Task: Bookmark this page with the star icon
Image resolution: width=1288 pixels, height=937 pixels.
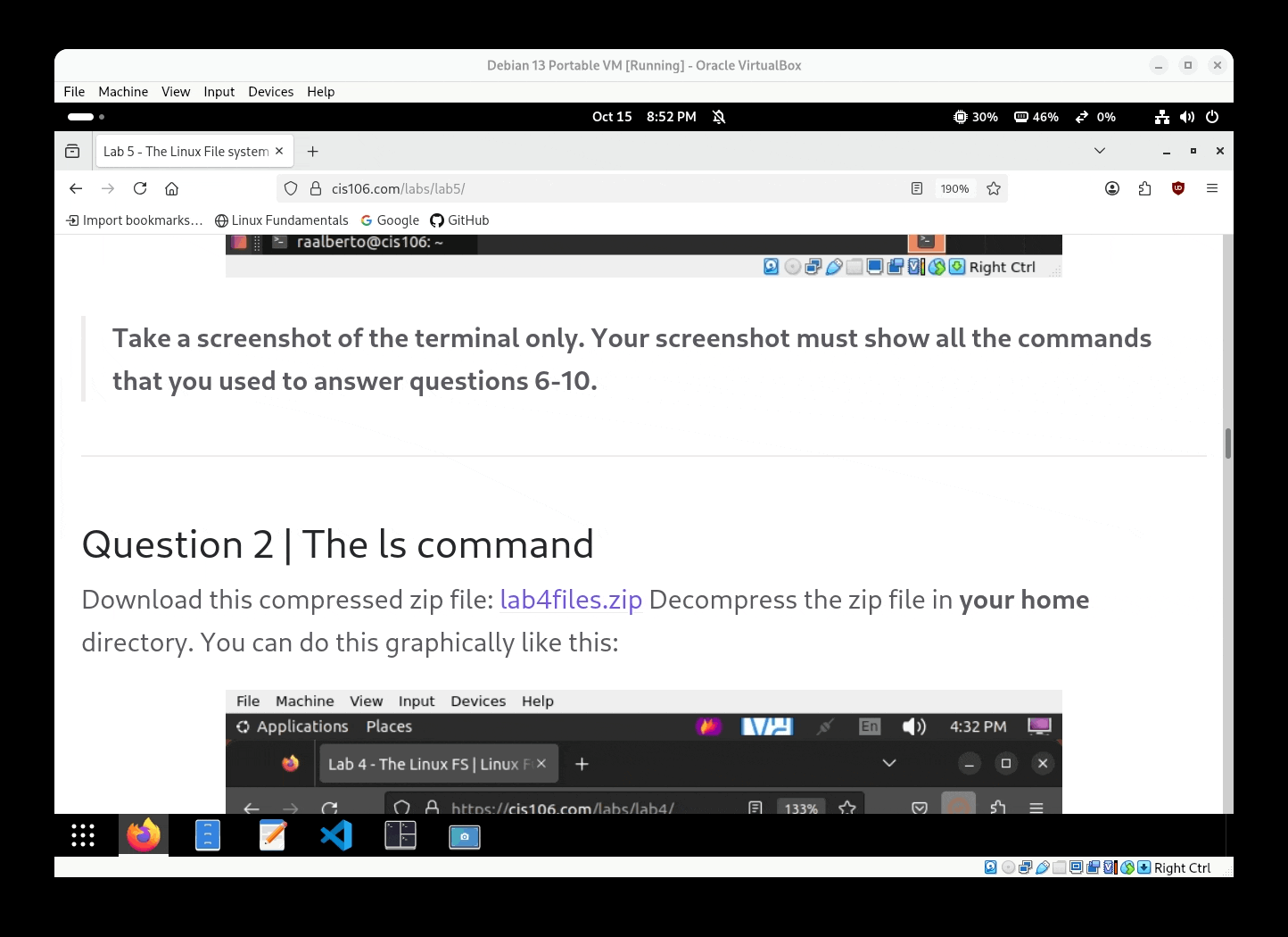Action: click(994, 188)
